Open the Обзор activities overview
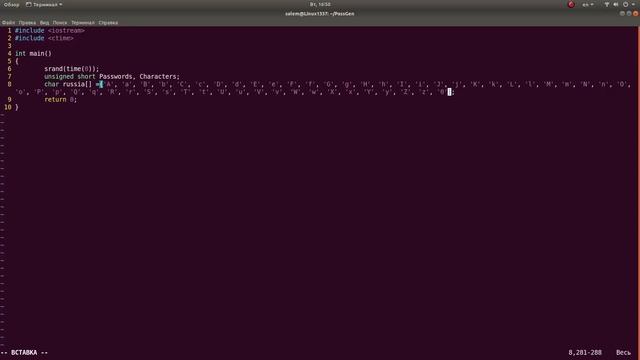This screenshot has height=360, width=640. pos(11,4)
